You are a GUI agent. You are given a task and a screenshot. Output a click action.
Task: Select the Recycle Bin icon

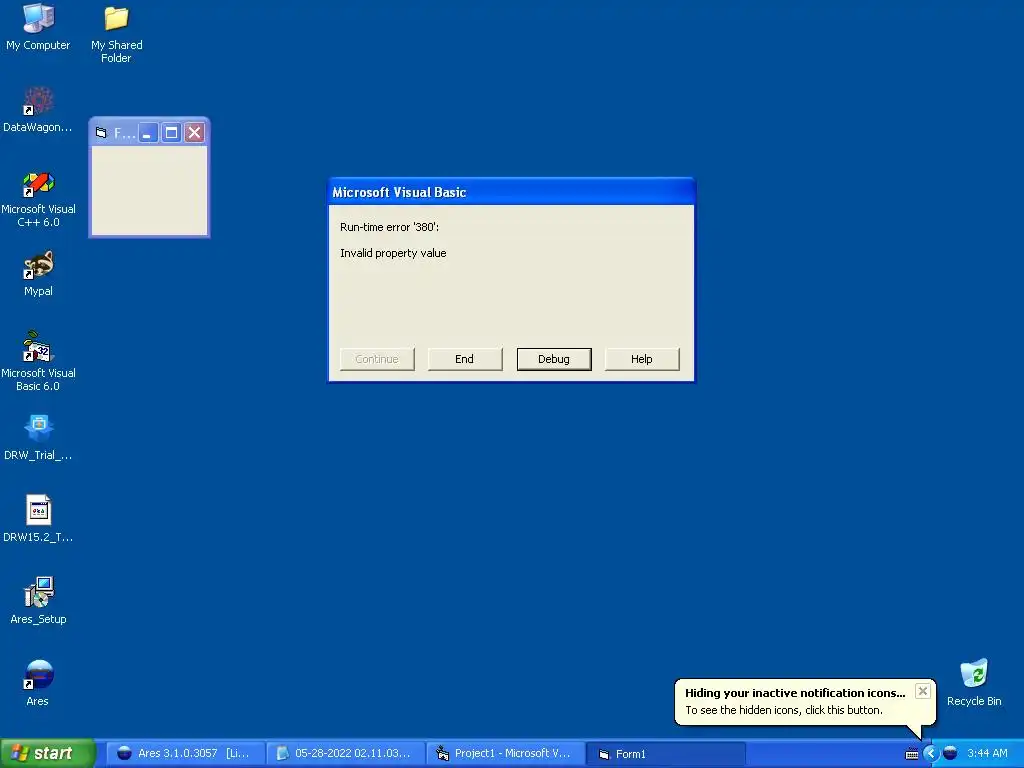click(974, 682)
